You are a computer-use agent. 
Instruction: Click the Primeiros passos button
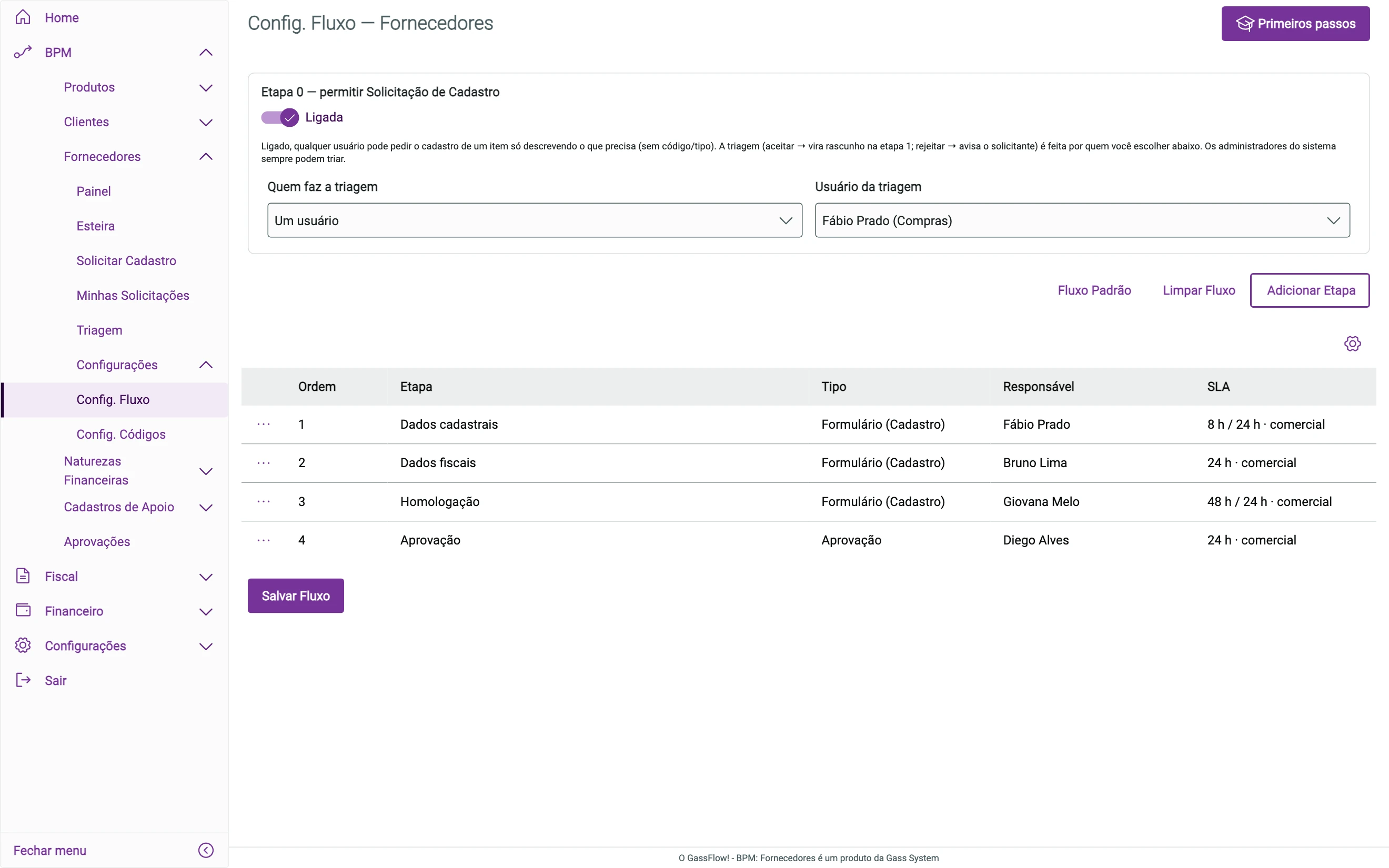click(x=1295, y=24)
